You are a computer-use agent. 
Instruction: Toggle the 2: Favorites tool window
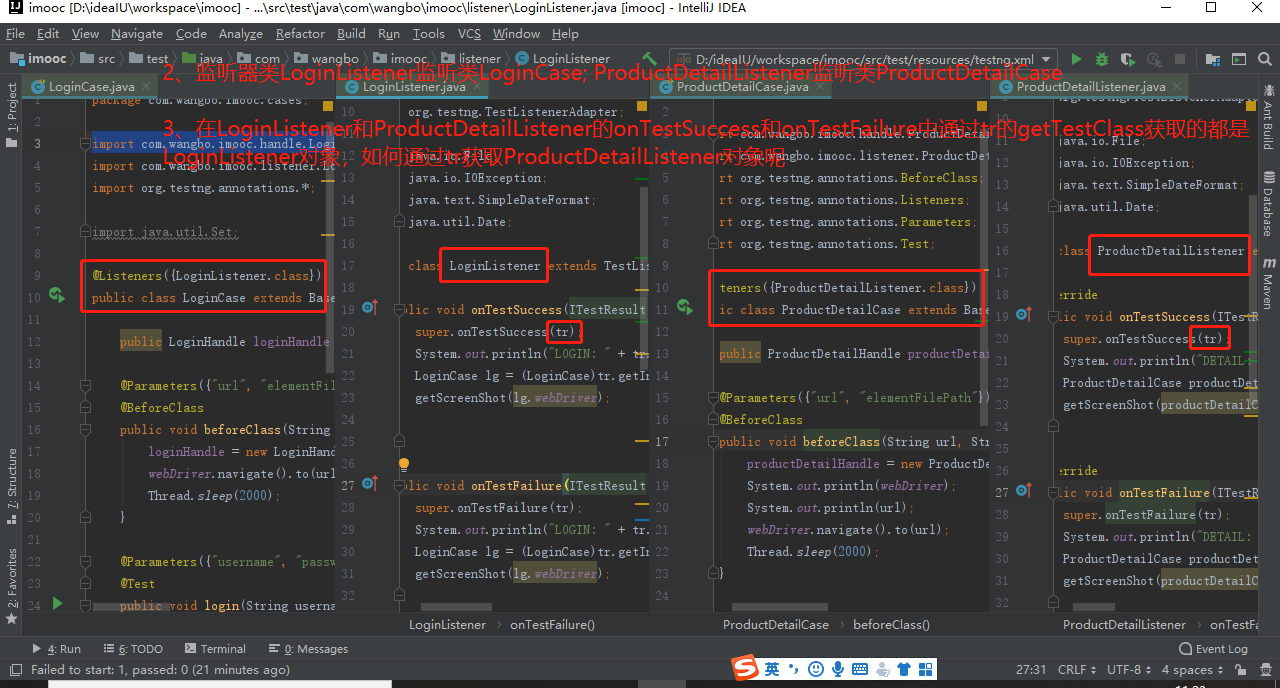click(x=11, y=587)
